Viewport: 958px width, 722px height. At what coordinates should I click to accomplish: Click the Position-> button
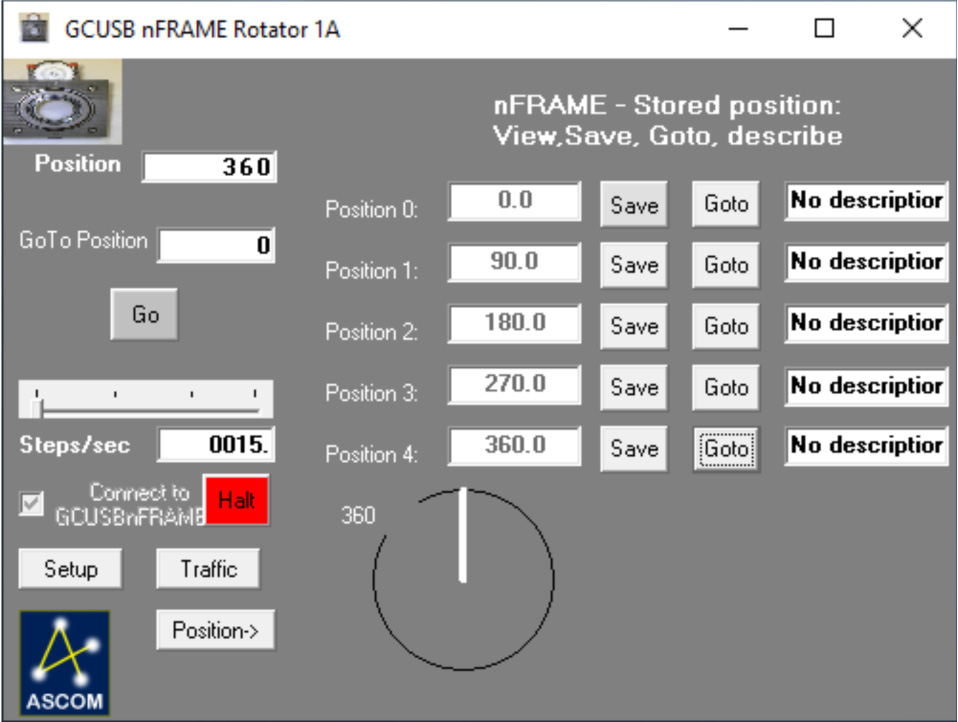[x=215, y=630]
